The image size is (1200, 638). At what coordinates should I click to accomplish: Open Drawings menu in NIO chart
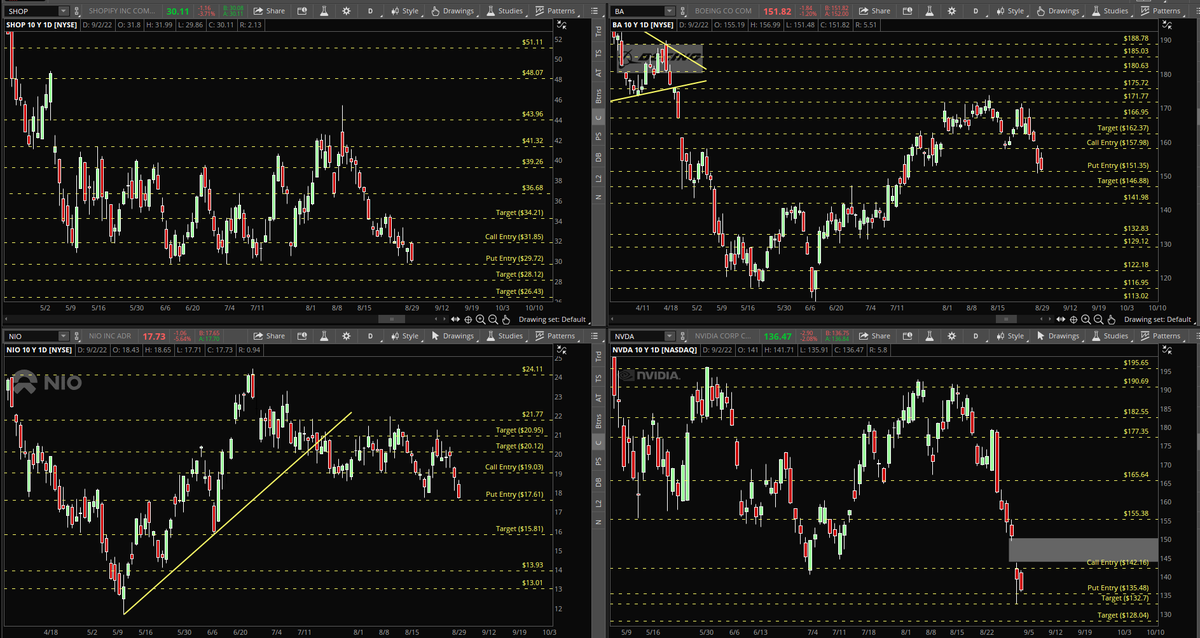[x=452, y=336]
